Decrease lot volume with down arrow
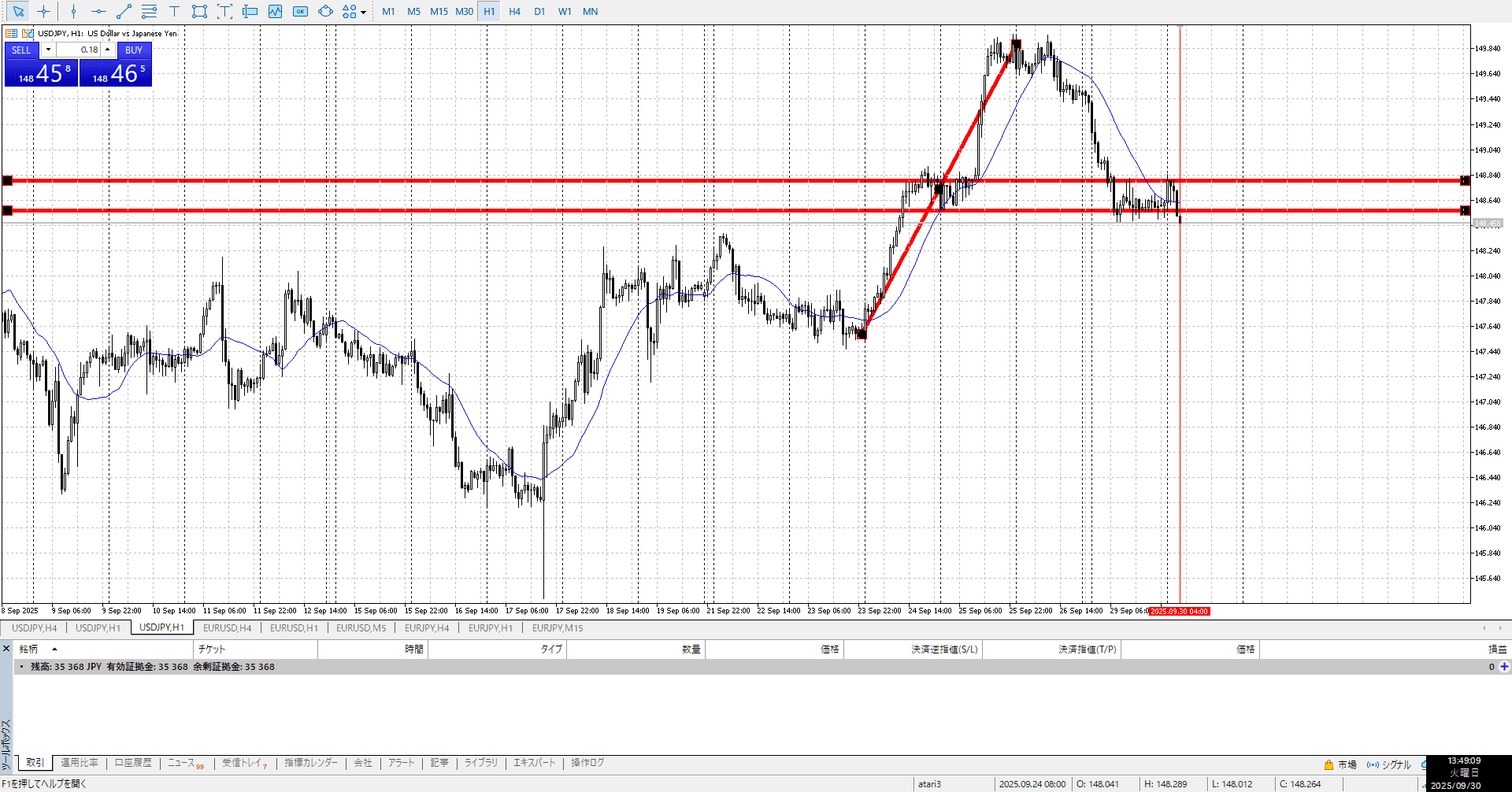Image resolution: width=1512 pixels, height=792 pixels. tap(48, 50)
